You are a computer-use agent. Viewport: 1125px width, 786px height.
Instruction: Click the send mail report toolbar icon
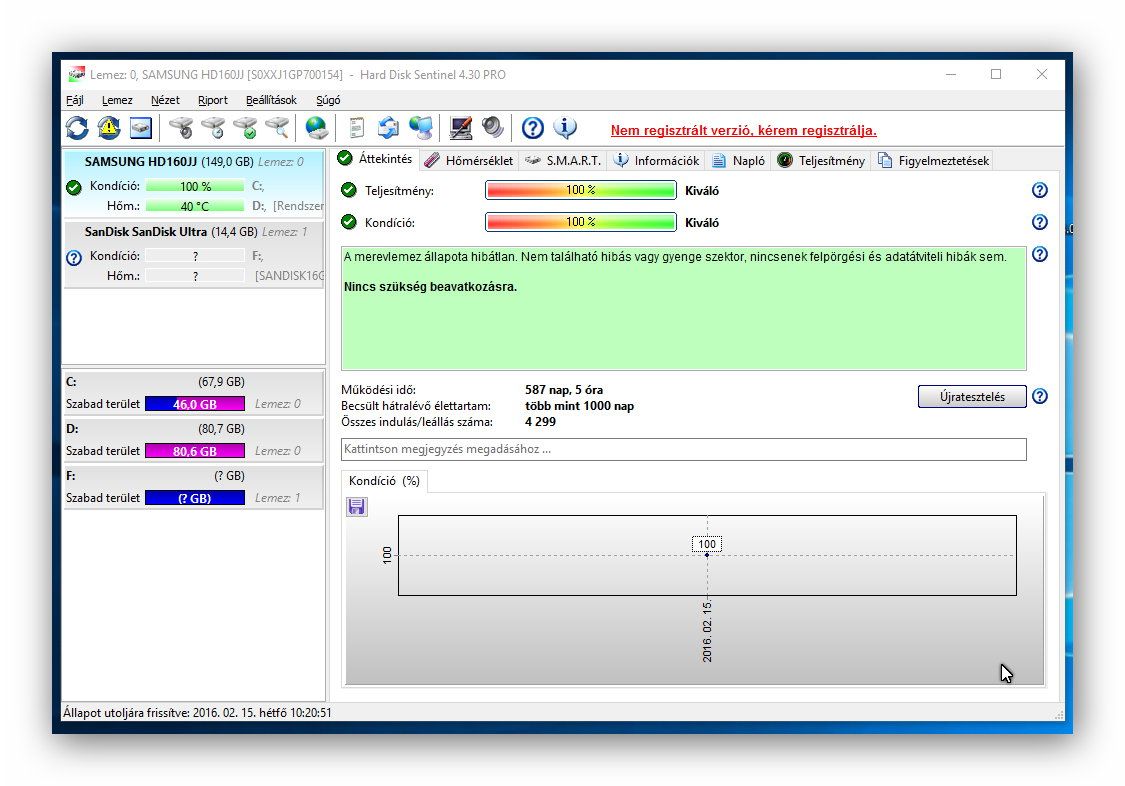coord(388,128)
